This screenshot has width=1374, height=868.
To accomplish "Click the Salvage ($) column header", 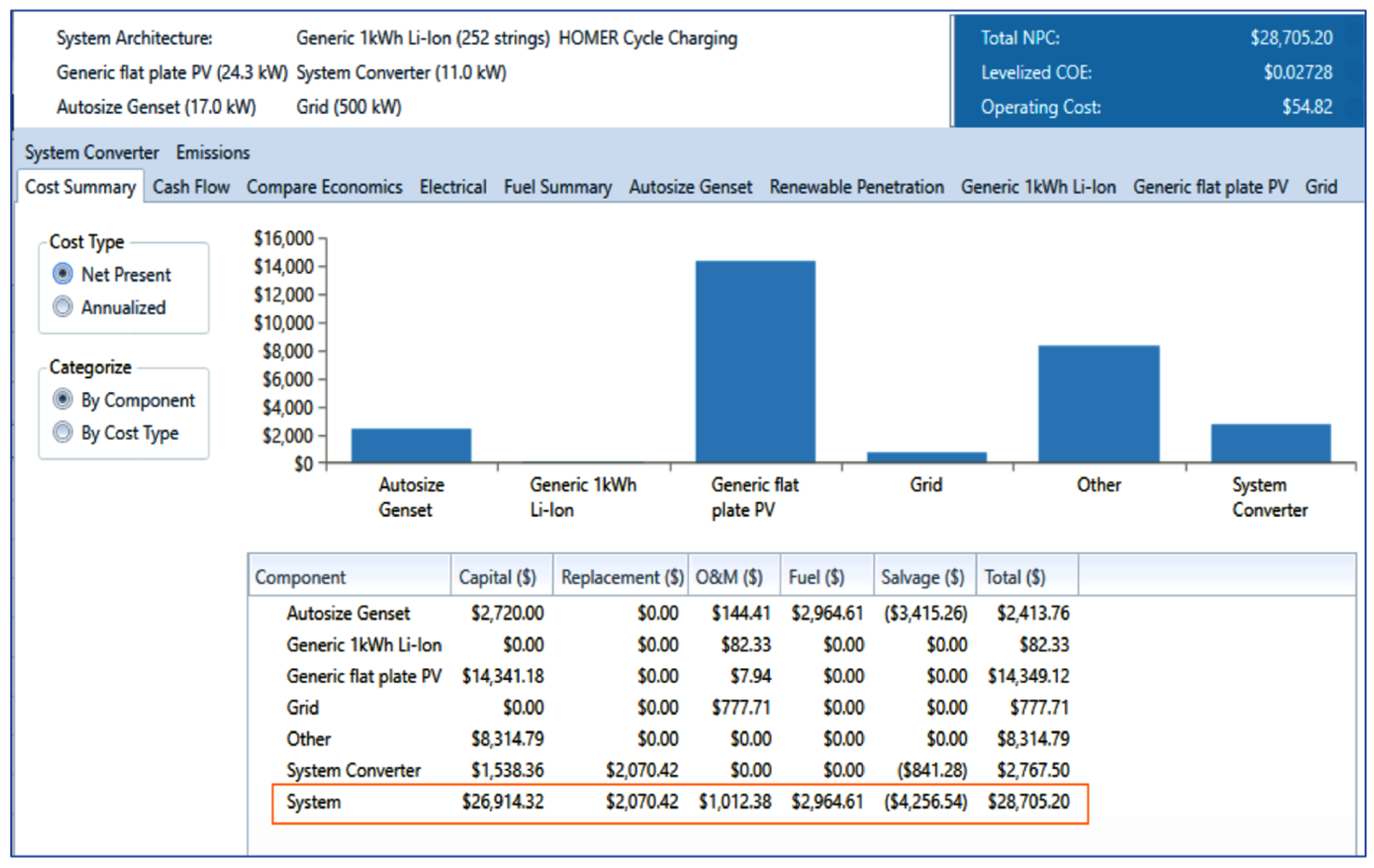I will click(922, 577).
